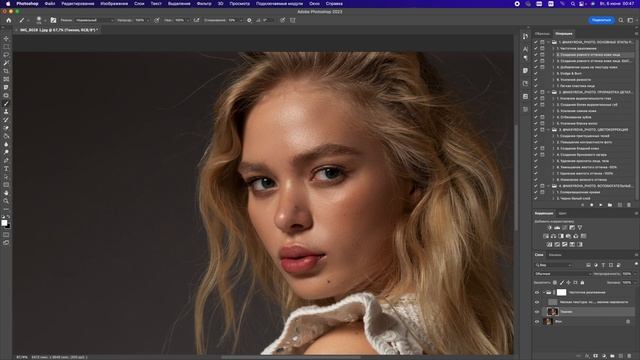Switch to the Операции tab
Image resolution: width=640 pixels, height=360 pixels.
click(x=564, y=33)
